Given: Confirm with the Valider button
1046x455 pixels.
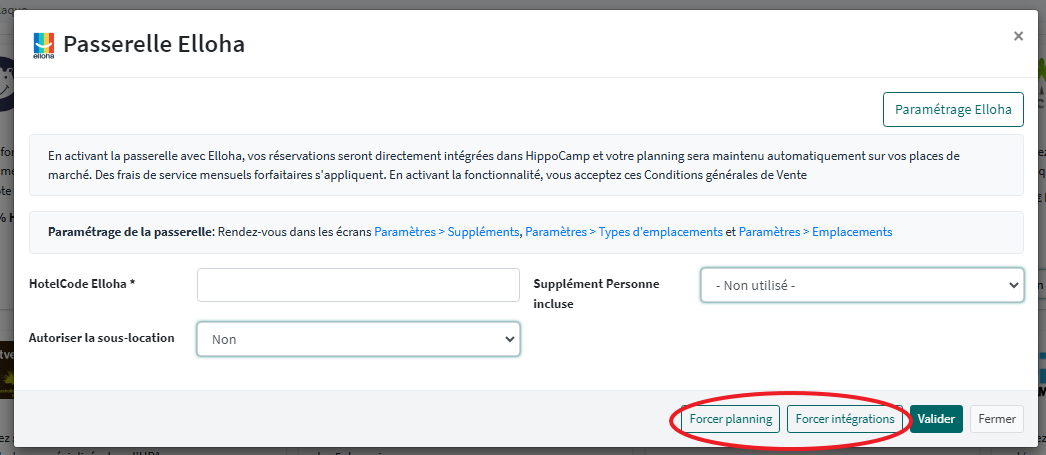Looking at the screenshot, I should [x=936, y=419].
